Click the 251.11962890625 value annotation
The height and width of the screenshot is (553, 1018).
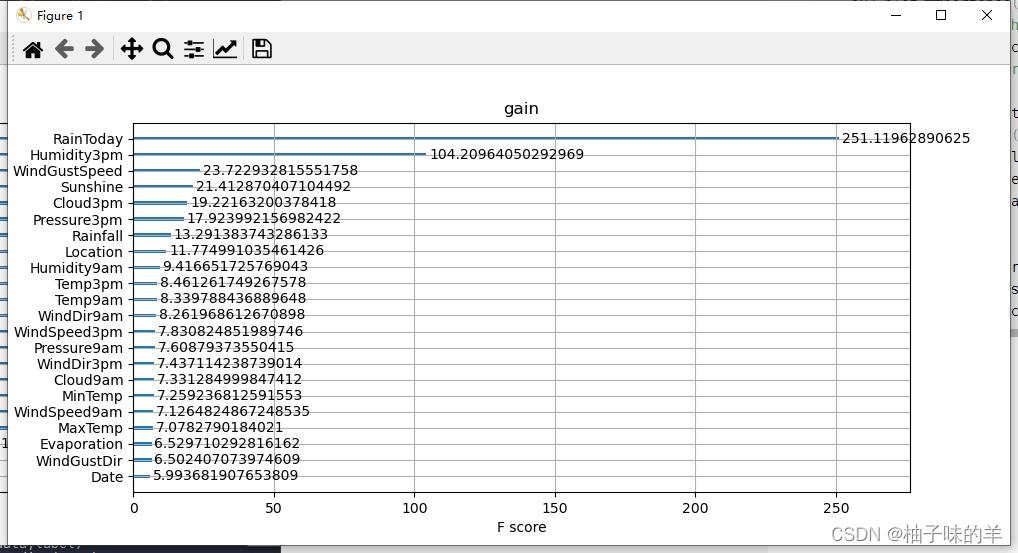click(x=905, y=138)
